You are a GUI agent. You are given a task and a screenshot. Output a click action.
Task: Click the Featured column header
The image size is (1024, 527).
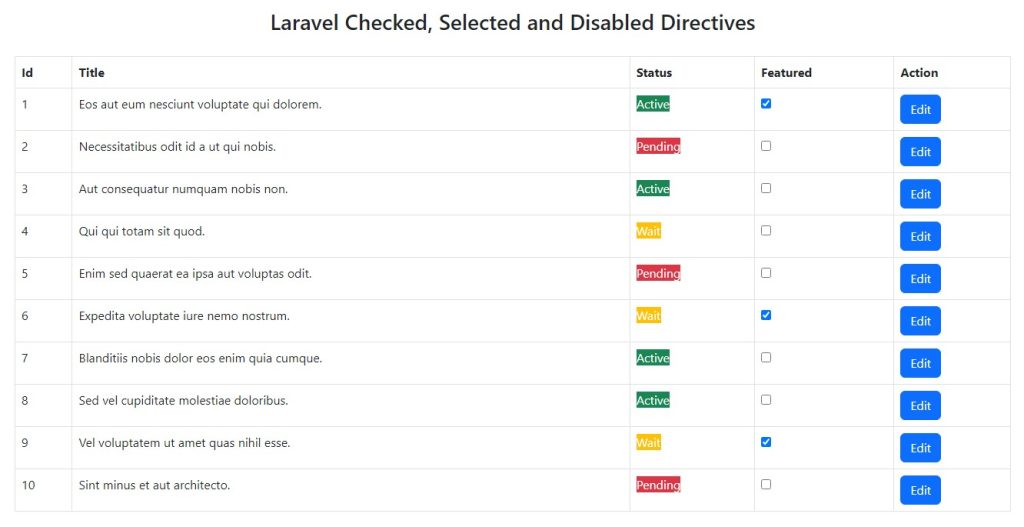[x=786, y=73]
